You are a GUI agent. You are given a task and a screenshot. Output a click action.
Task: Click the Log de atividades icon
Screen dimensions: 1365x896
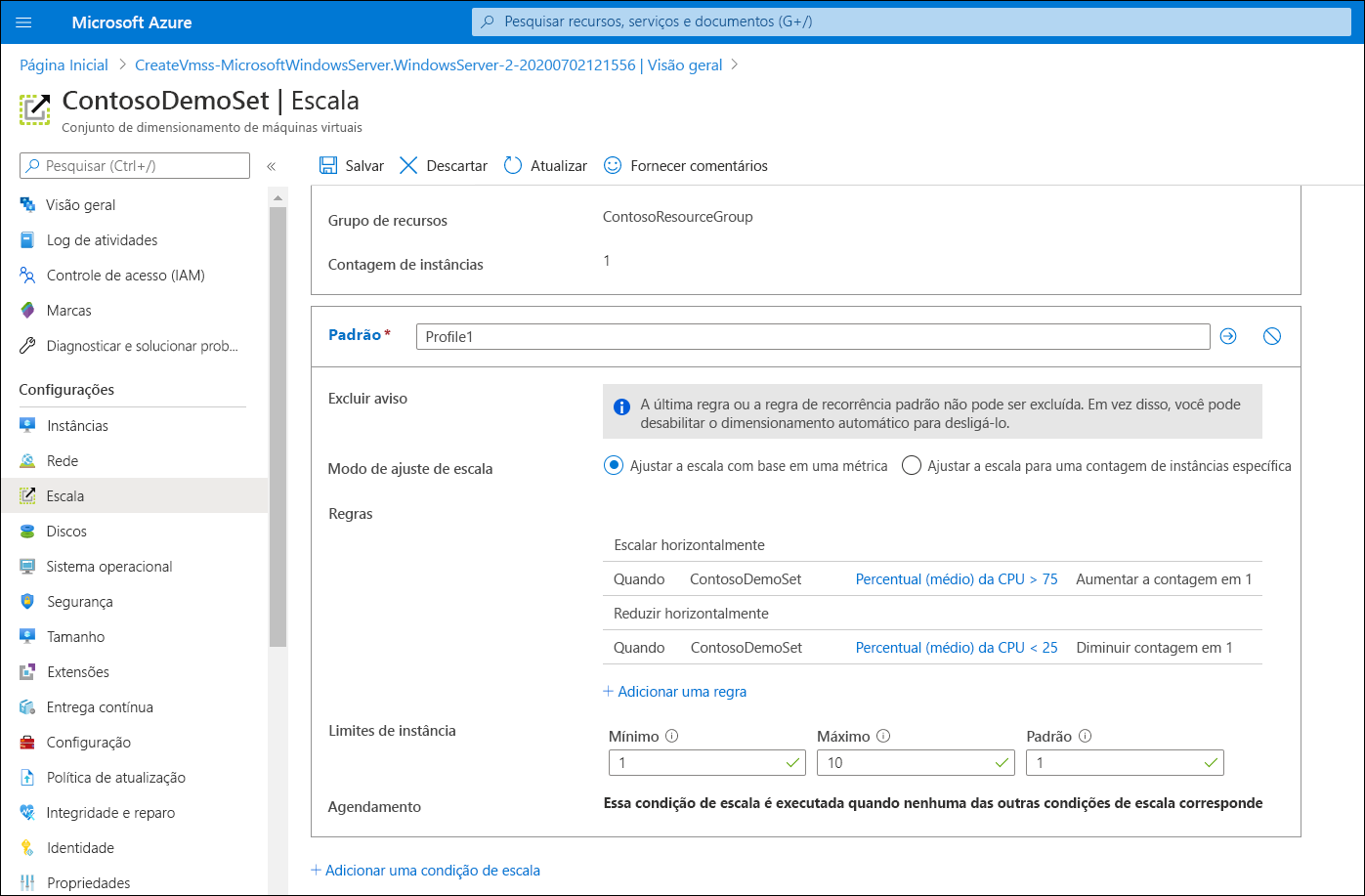(27, 240)
